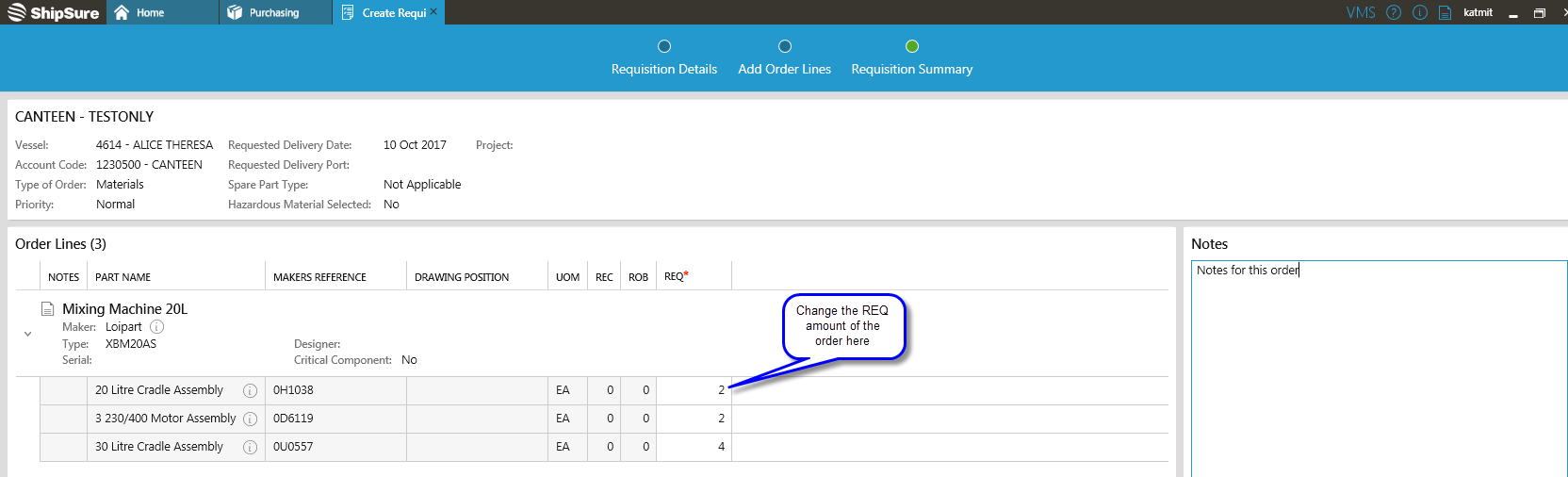Image resolution: width=1568 pixels, height=477 pixels.
Task: Select the Add Order Lines step circle
Action: (785, 46)
